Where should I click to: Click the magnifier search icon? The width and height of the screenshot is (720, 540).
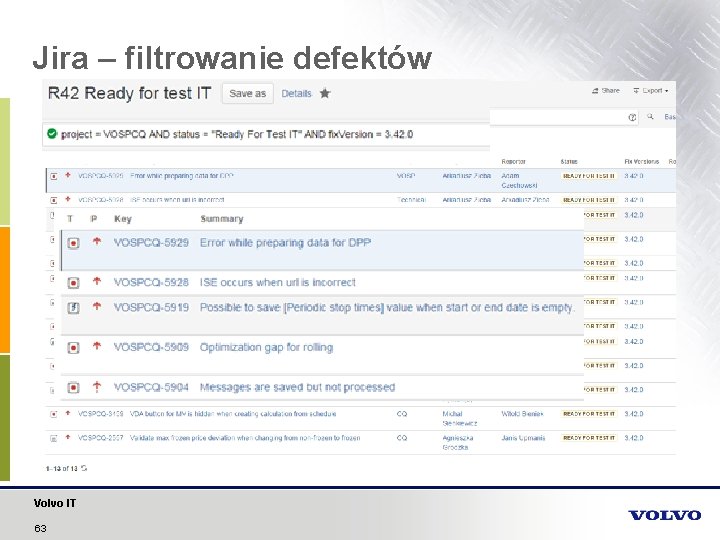(x=650, y=117)
